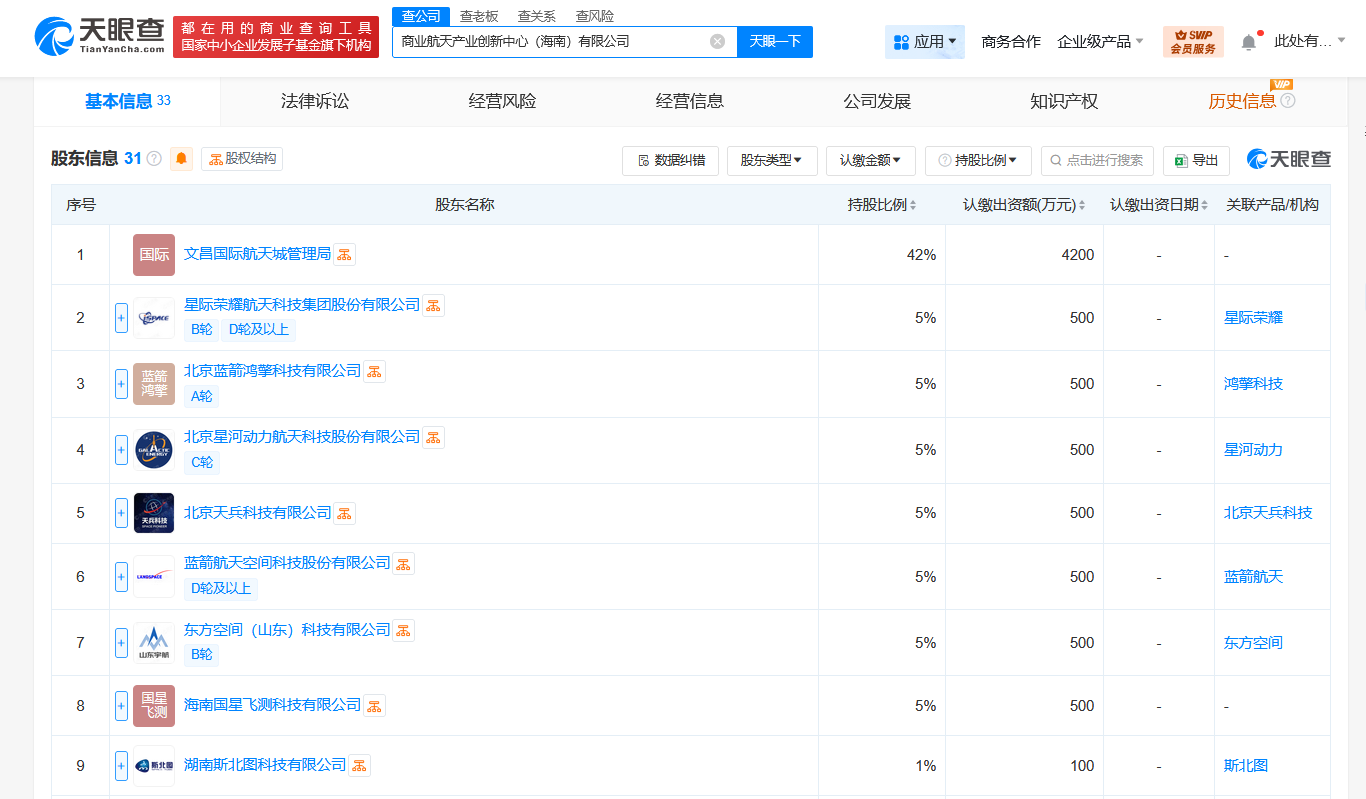Expand row 2 星际荣耀 with plus button
This screenshot has height=799, width=1366.
(121, 318)
